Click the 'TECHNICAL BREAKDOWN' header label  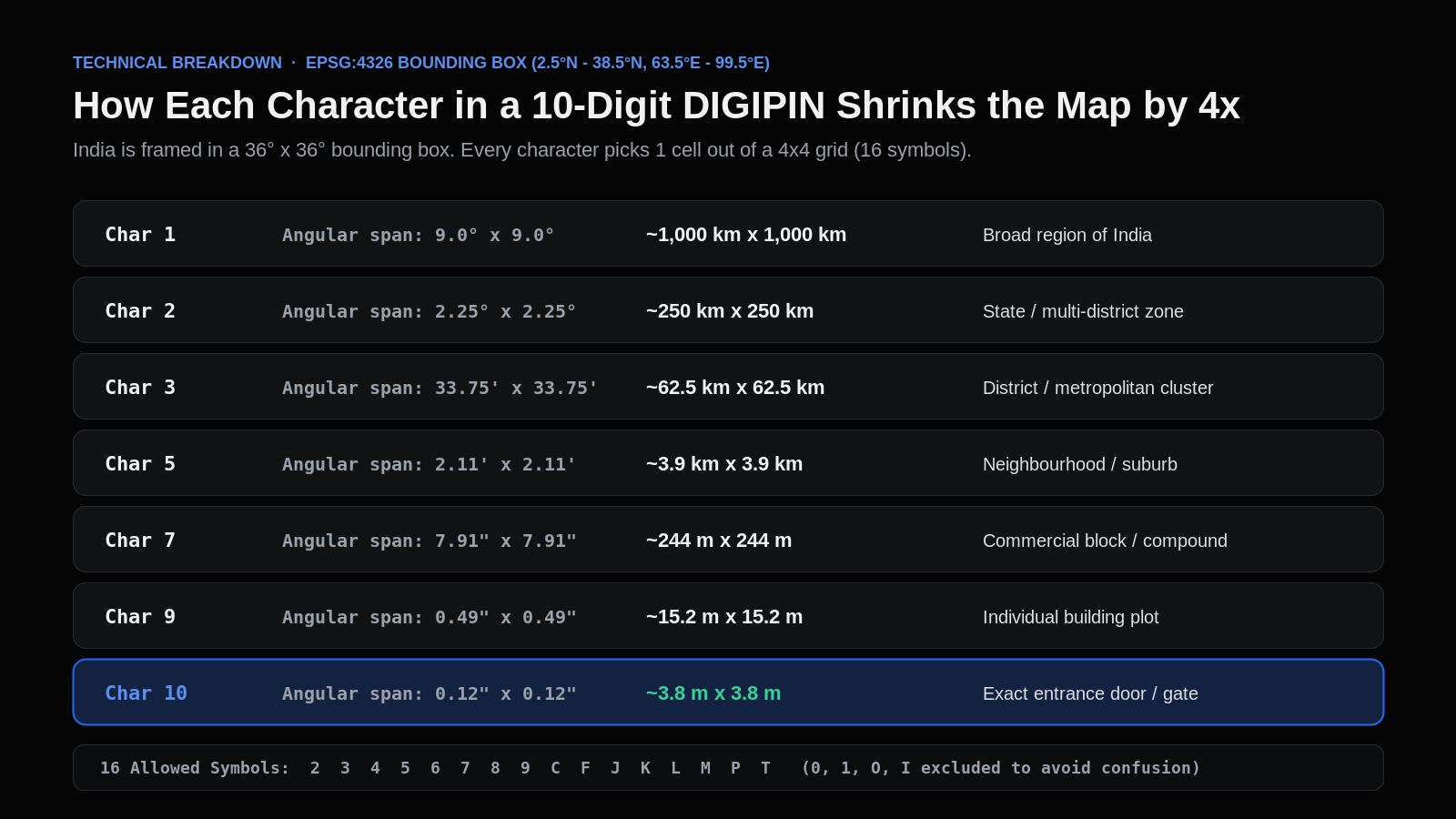tap(177, 63)
